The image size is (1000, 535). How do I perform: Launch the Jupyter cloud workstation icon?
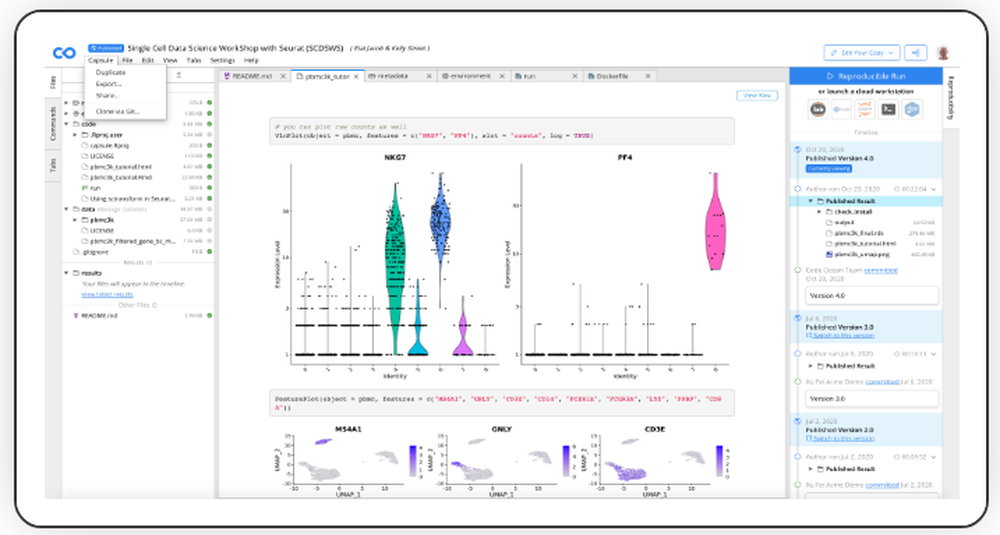[865, 109]
